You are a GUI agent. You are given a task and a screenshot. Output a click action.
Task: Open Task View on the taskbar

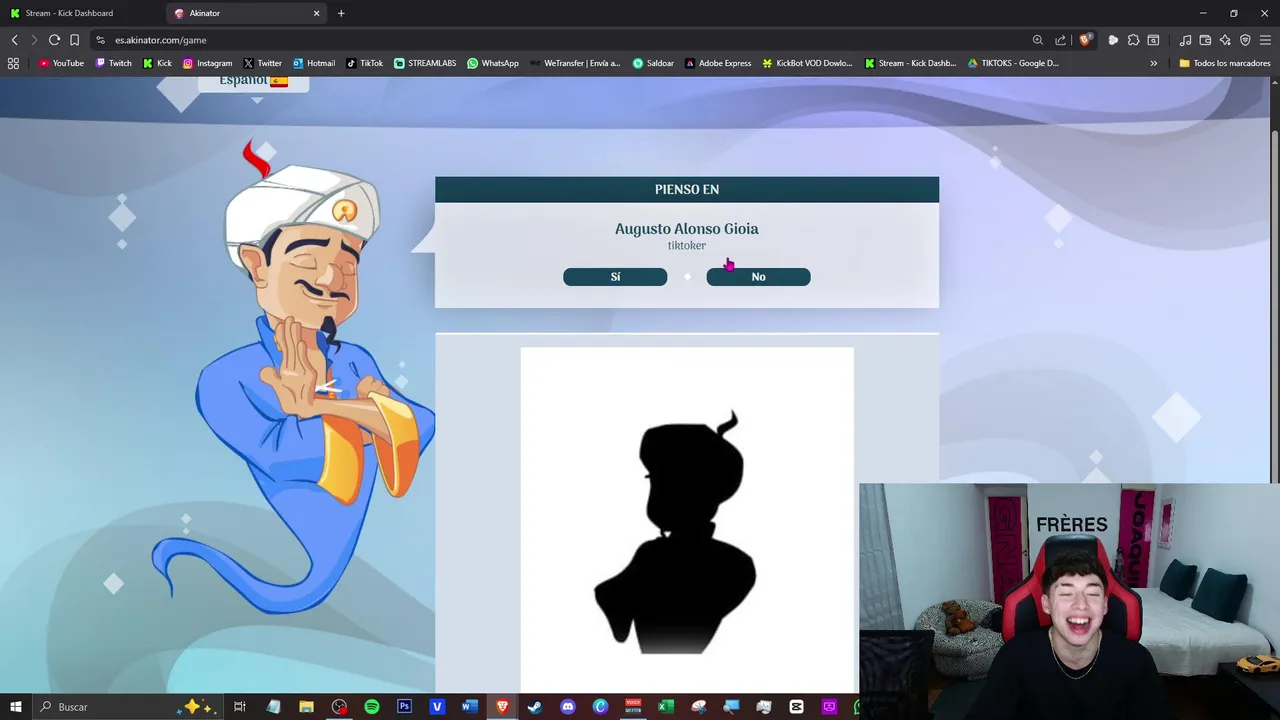click(x=240, y=707)
